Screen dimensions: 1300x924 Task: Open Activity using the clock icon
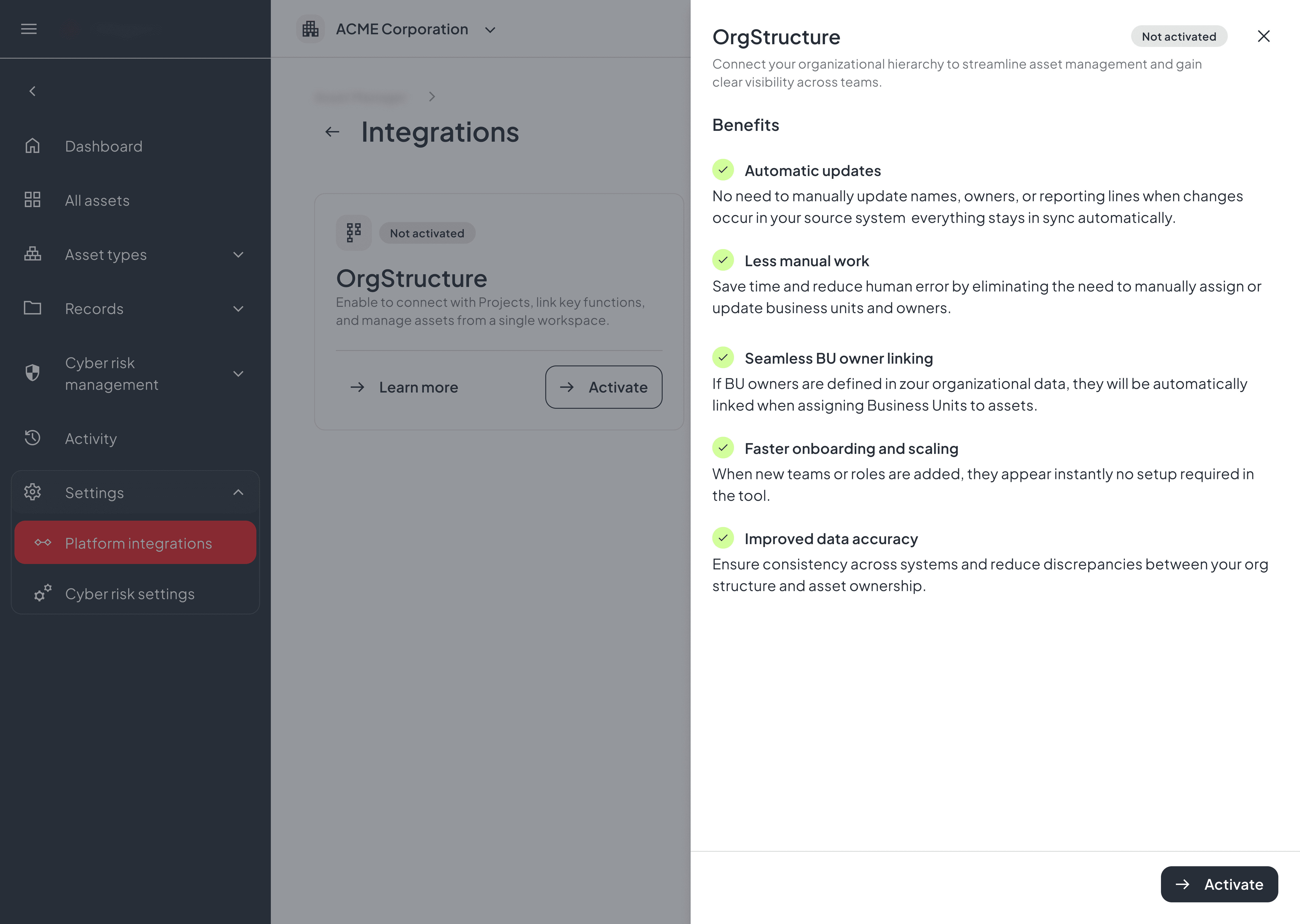tap(32, 438)
